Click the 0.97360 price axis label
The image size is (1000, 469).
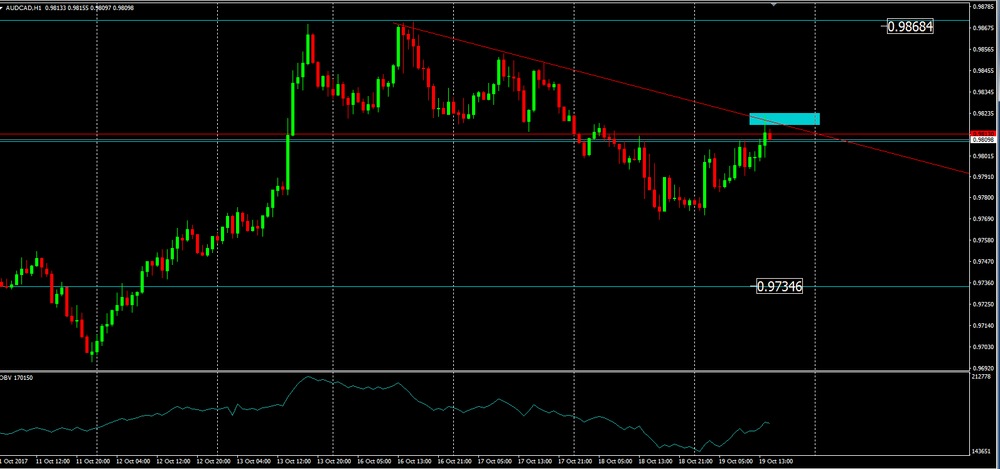[x=982, y=283]
